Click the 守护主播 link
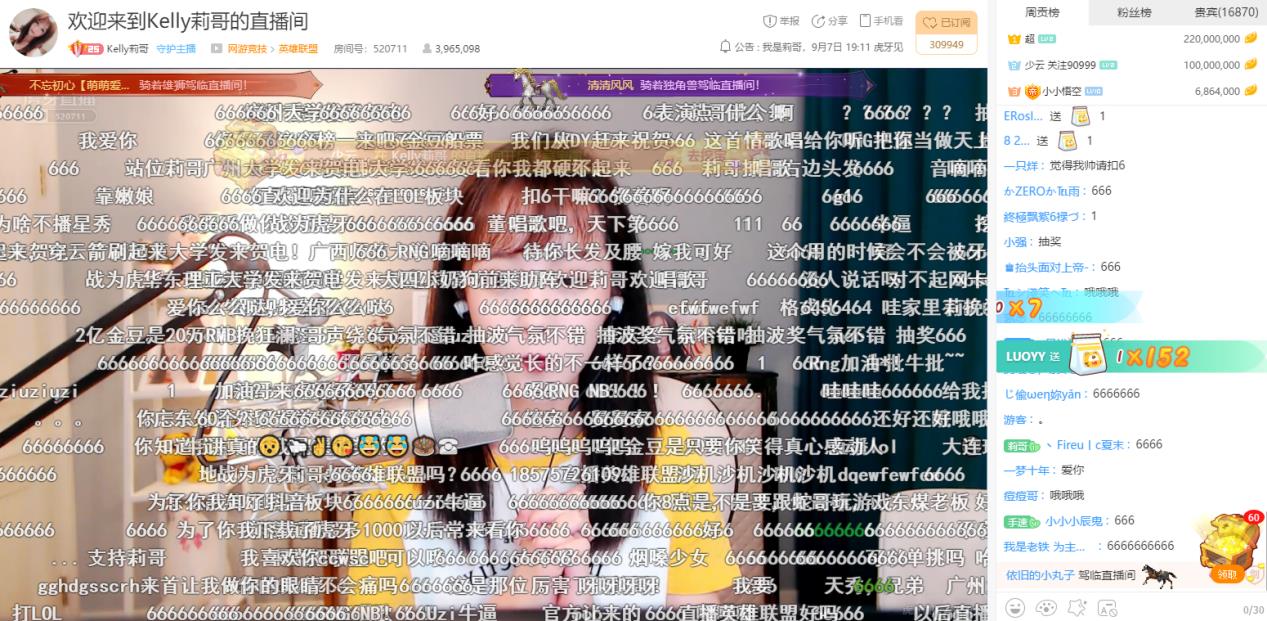This screenshot has width=1267, height=621. point(176,48)
